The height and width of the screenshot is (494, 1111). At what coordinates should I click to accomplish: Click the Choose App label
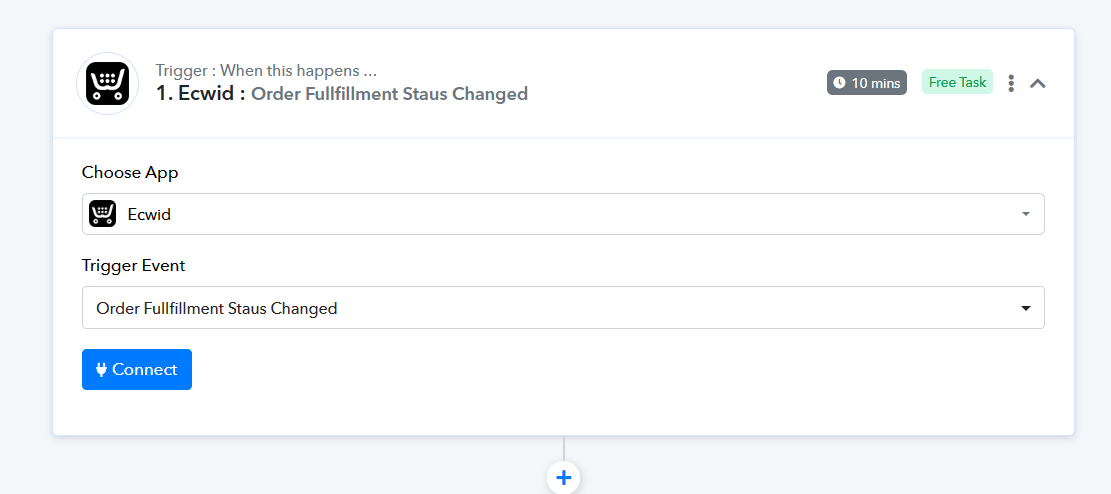click(x=130, y=172)
